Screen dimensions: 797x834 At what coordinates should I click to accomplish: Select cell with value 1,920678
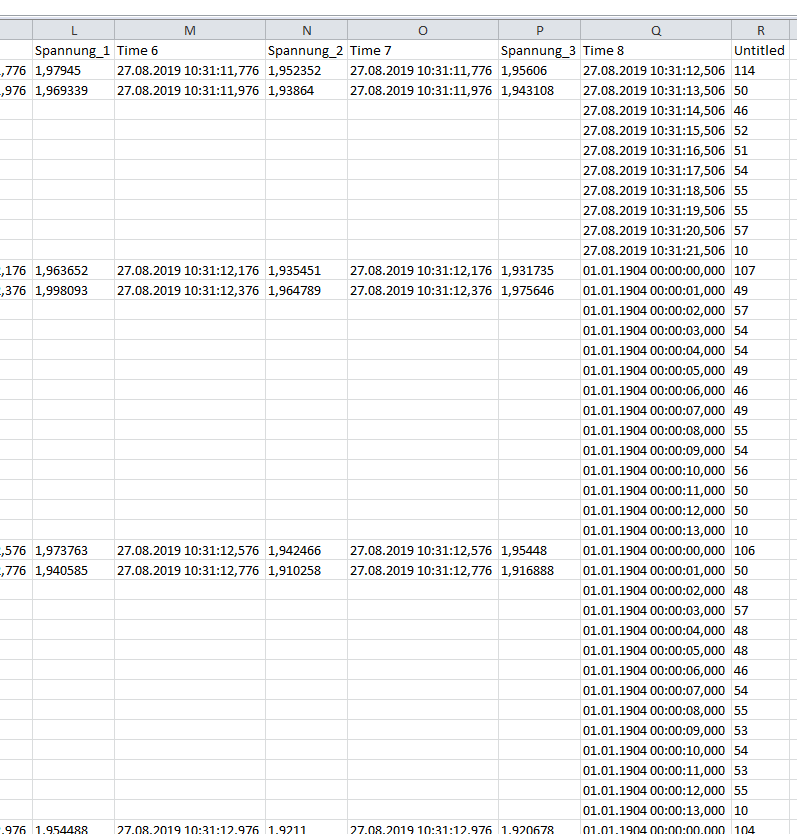tap(539, 829)
